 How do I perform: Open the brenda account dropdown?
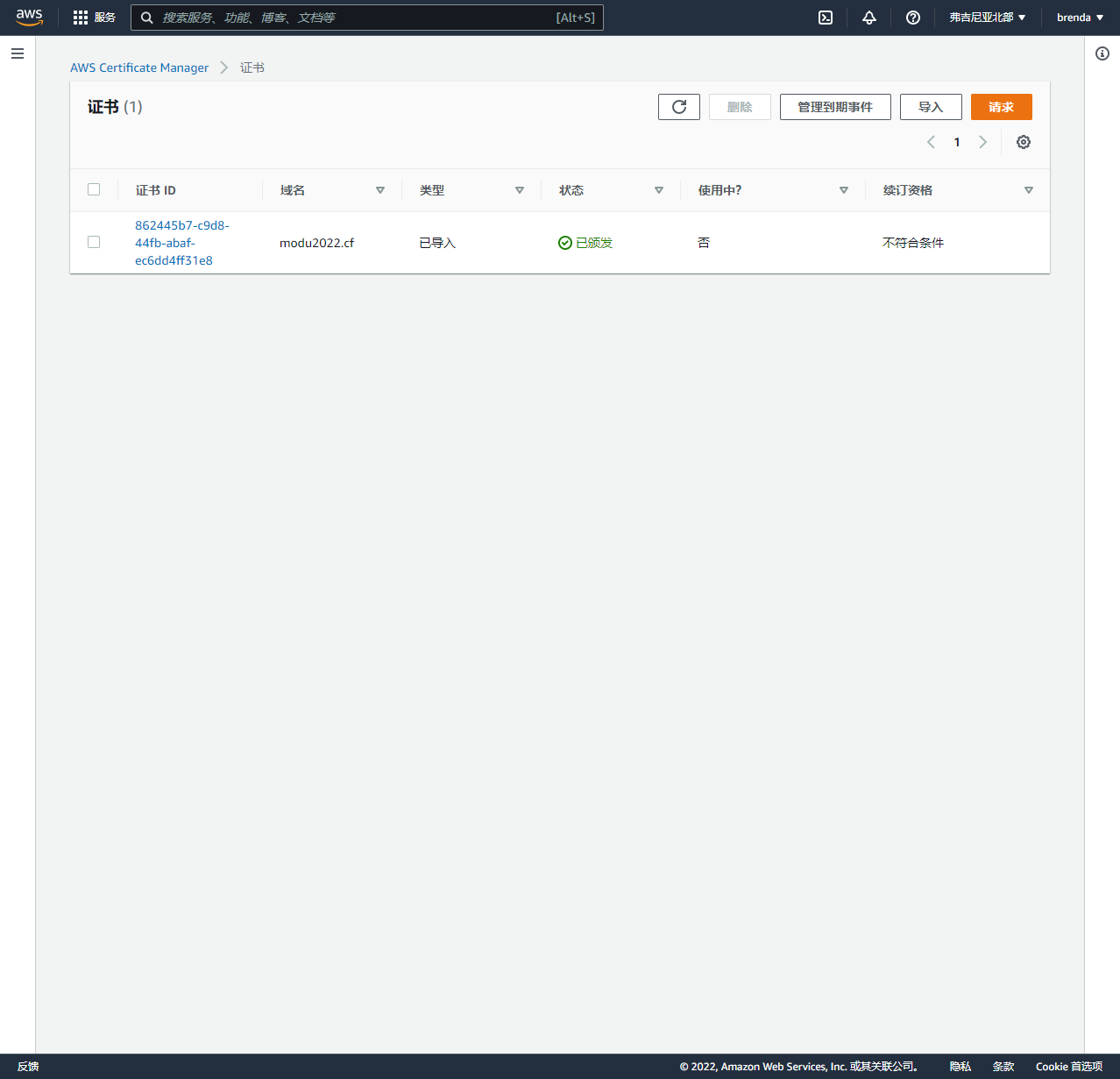tap(1080, 18)
